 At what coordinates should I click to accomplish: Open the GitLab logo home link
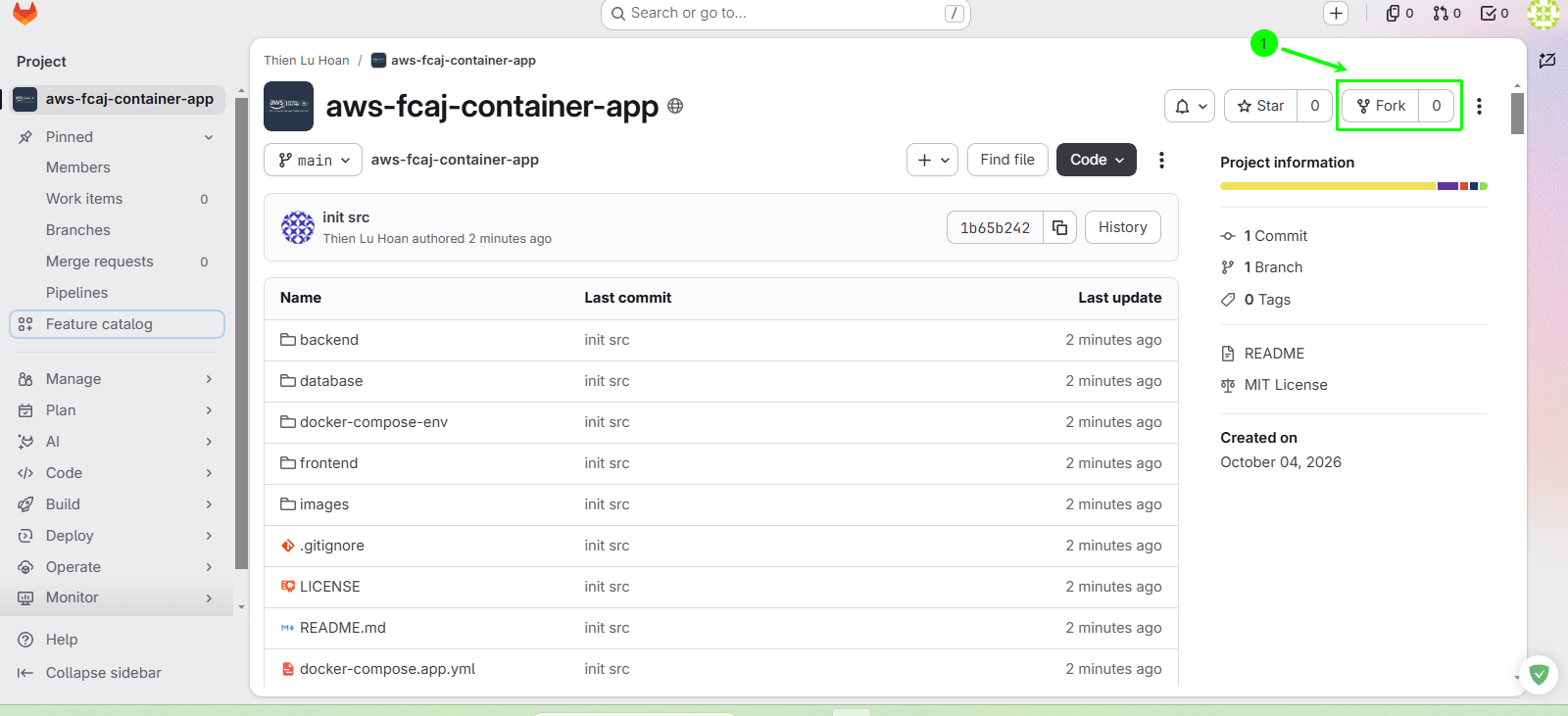[24, 13]
